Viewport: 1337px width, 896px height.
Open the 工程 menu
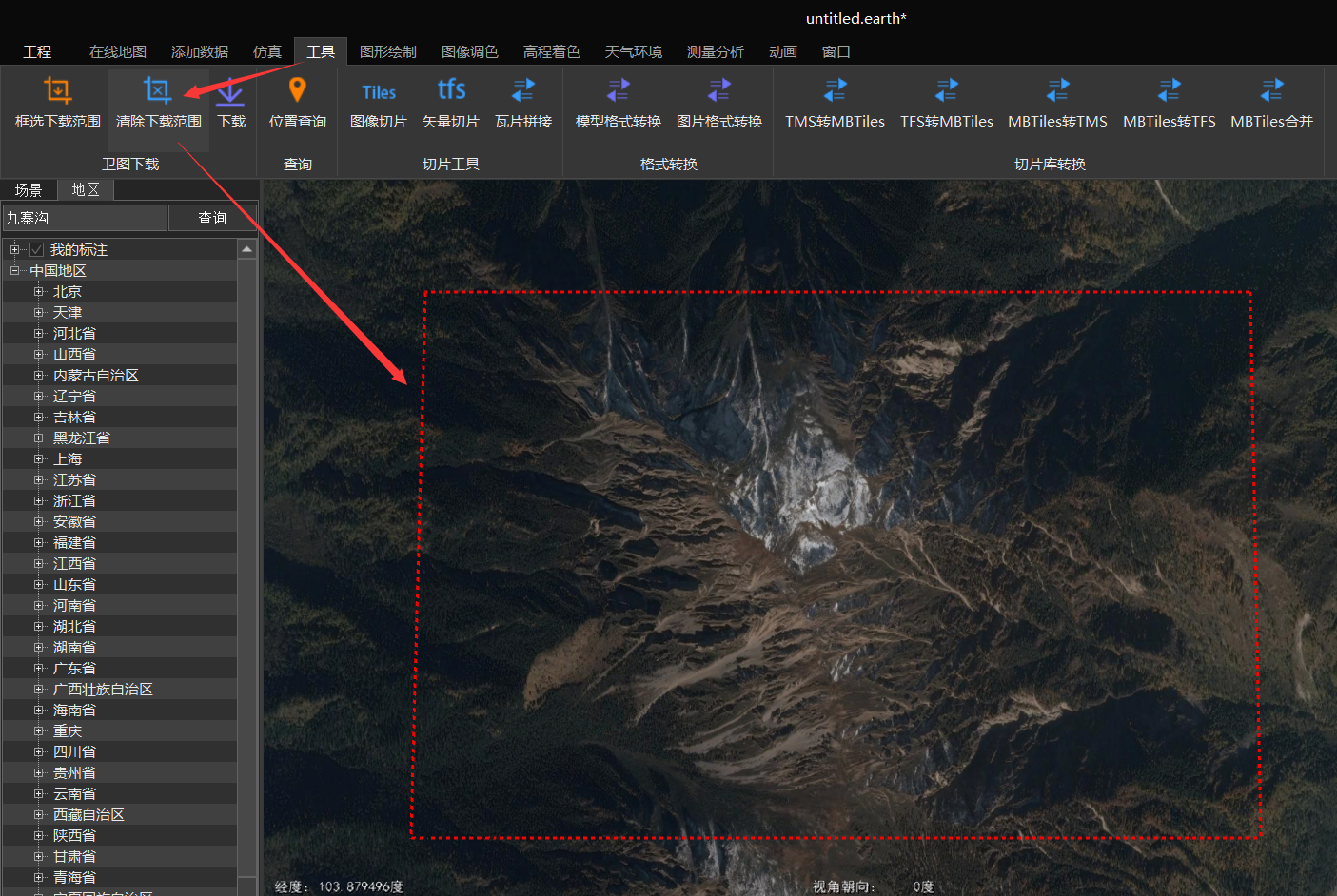click(x=37, y=51)
